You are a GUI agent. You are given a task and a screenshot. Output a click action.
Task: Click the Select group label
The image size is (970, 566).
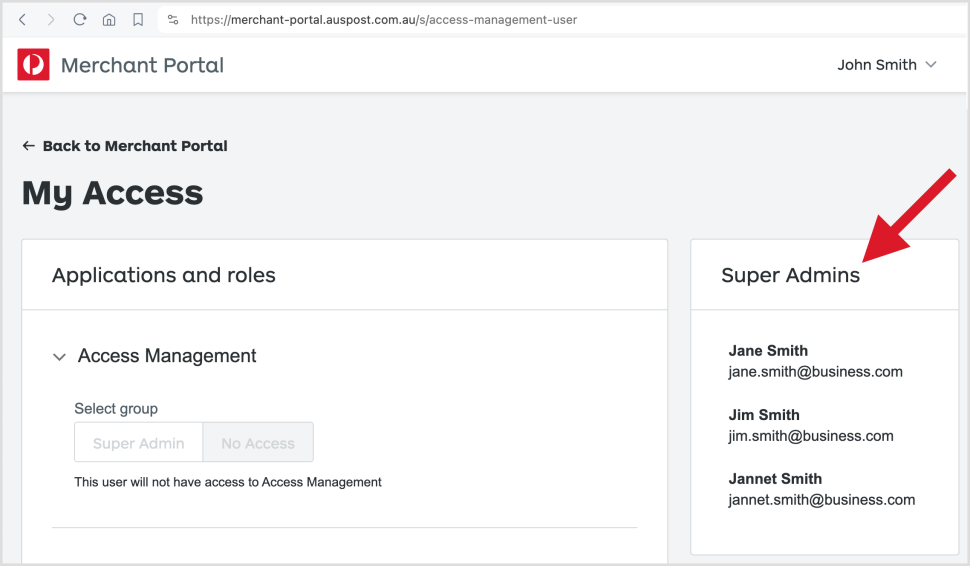click(x=116, y=409)
